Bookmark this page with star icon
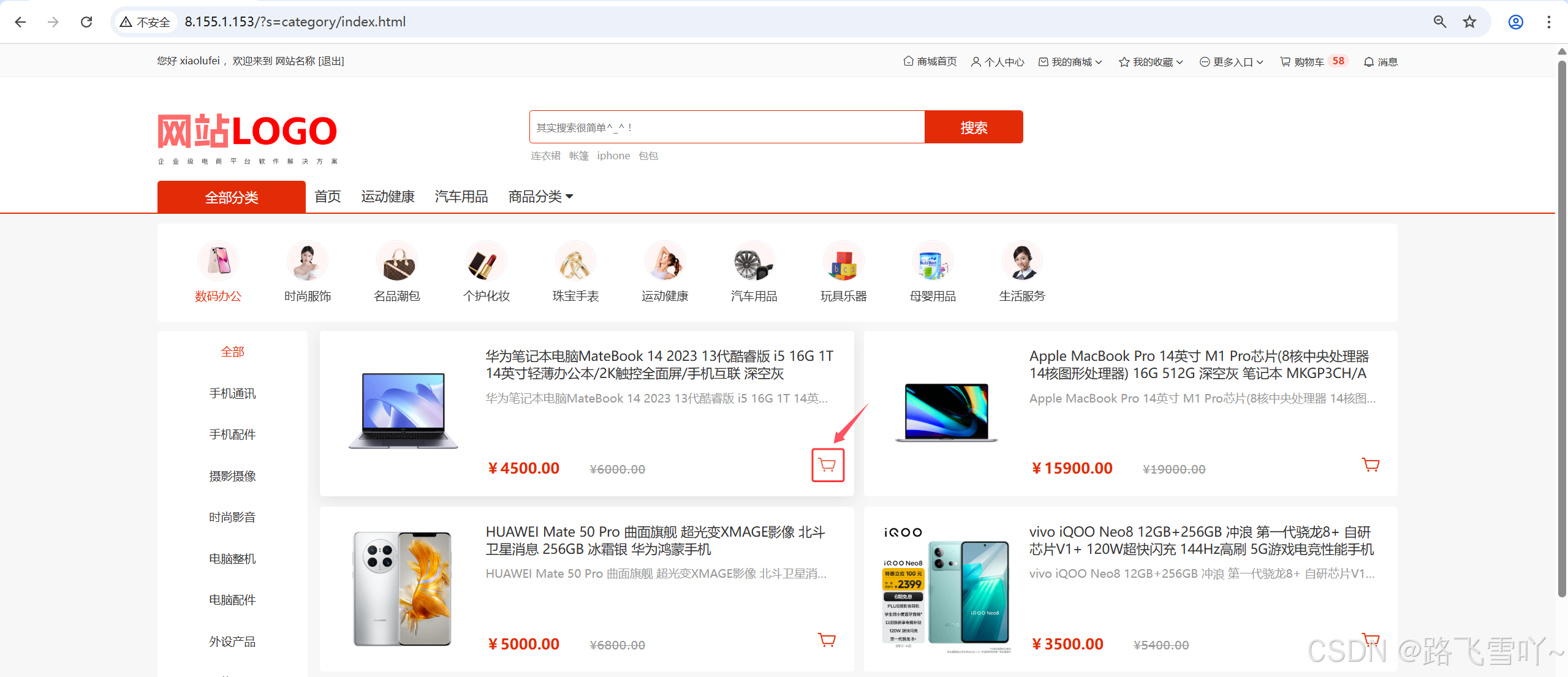 tap(1469, 22)
